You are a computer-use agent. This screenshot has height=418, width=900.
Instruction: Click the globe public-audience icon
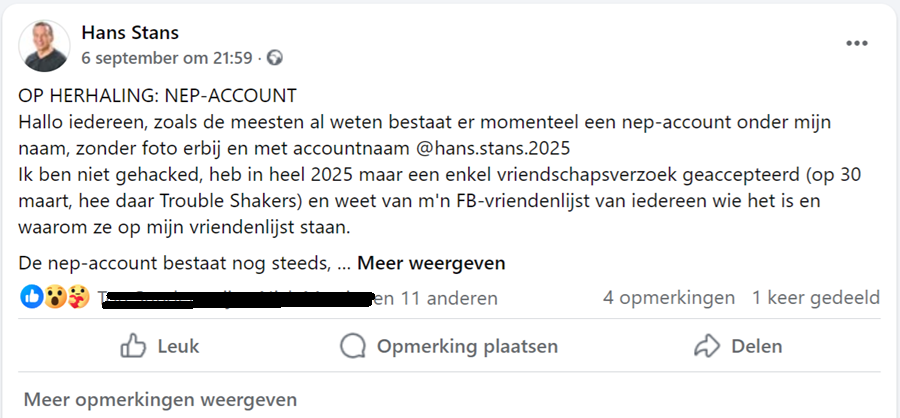[275, 58]
